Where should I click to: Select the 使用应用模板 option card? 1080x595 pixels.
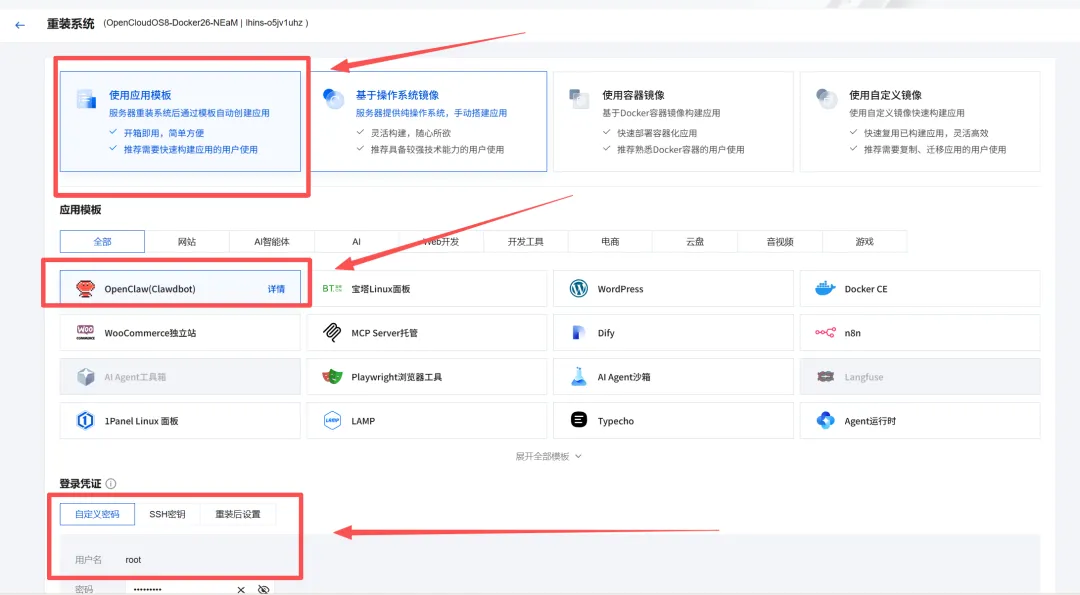point(180,121)
